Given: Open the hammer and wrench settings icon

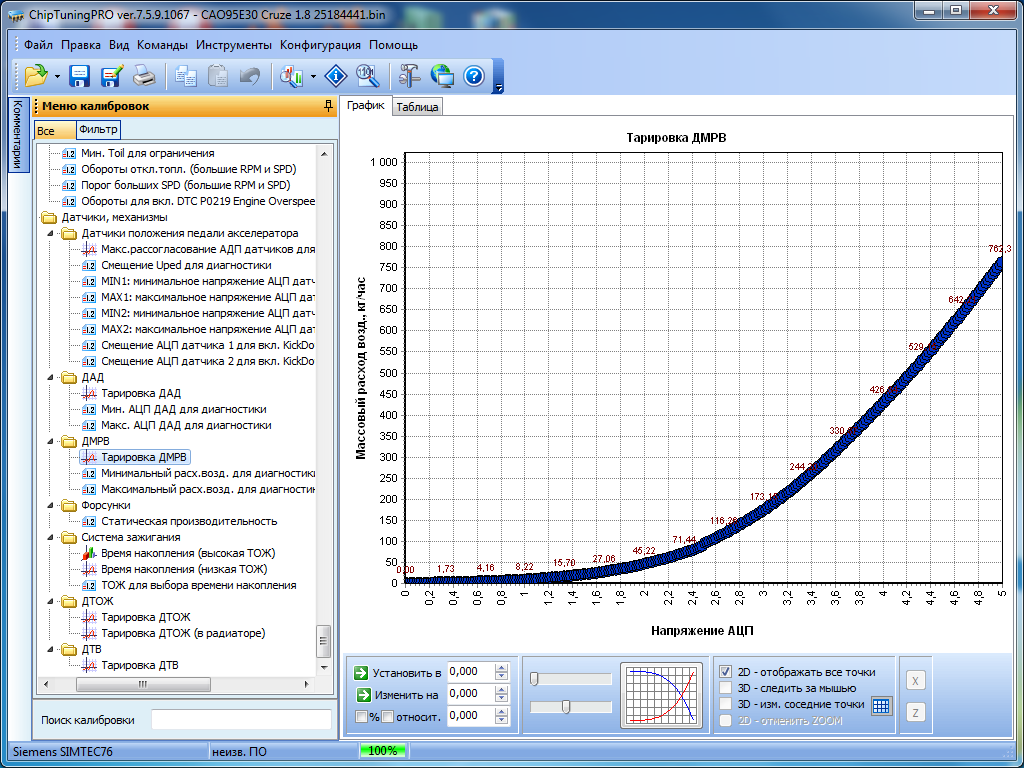Looking at the screenshot, I should (x=410, y=76).
